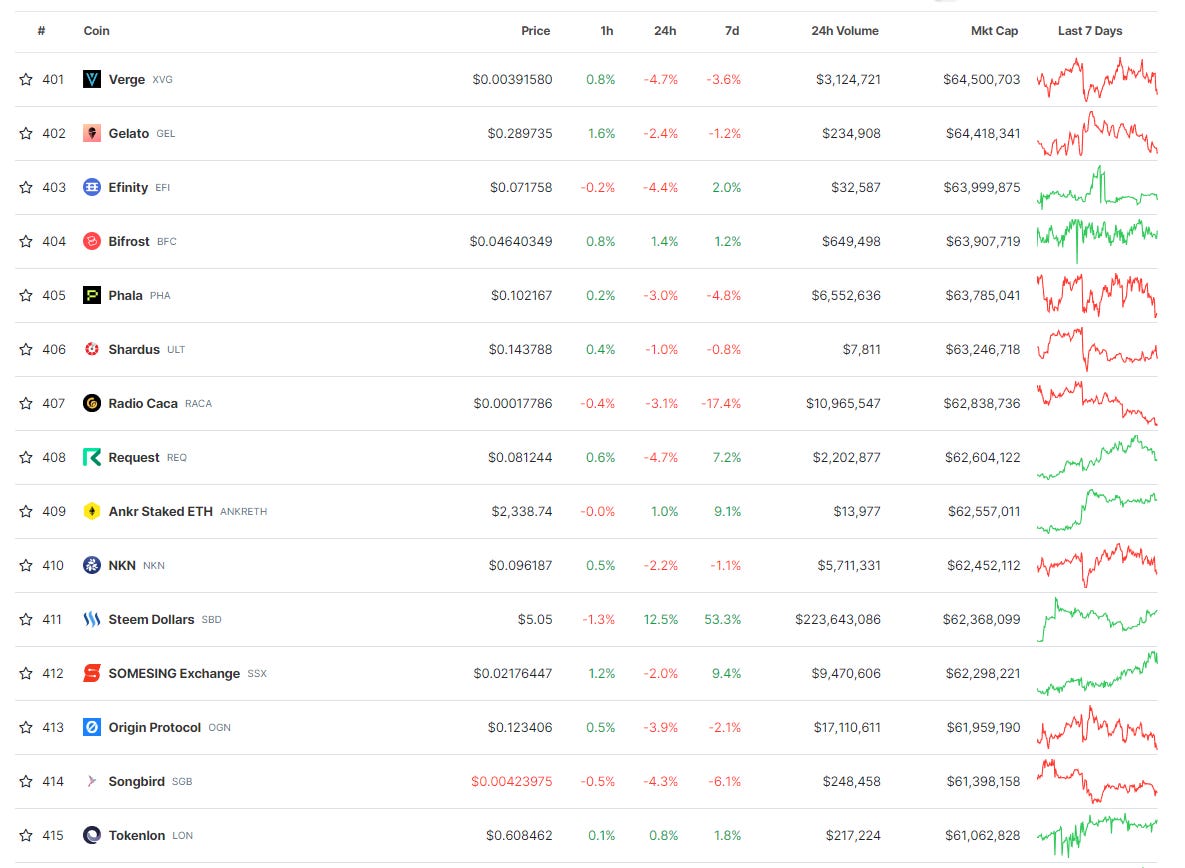The width and height of the screenshot is (1185, 868).
Task: Sort by 24h Volume column header
Action: point(845,31)
